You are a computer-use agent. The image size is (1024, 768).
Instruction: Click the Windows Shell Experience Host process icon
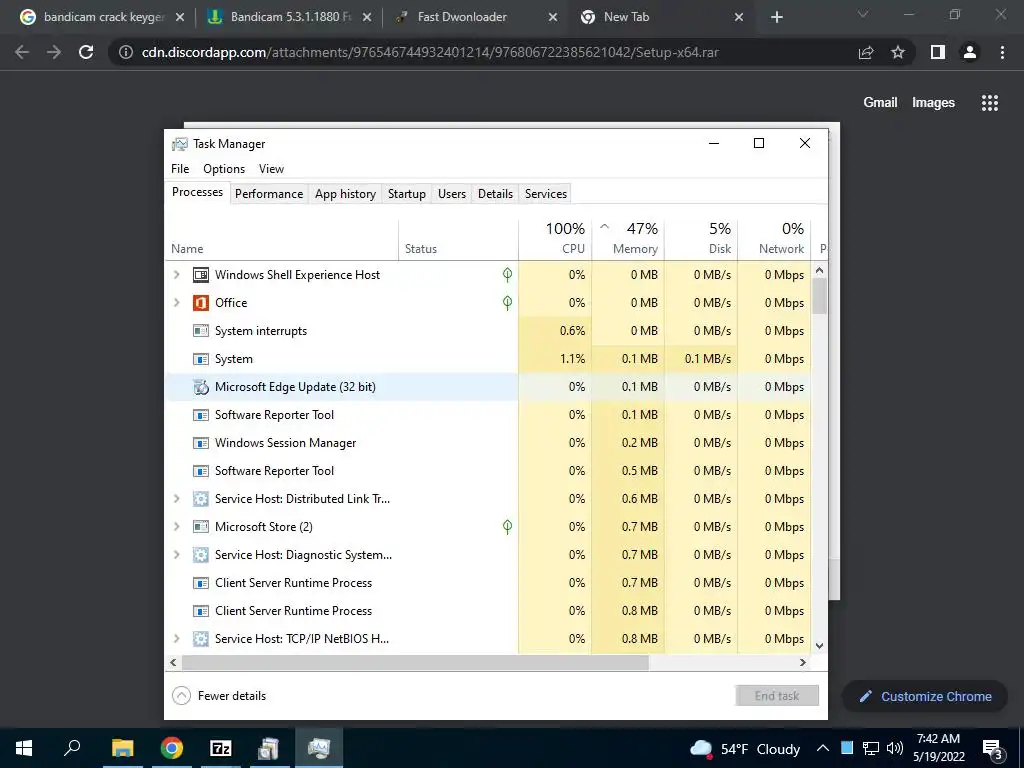200,275
